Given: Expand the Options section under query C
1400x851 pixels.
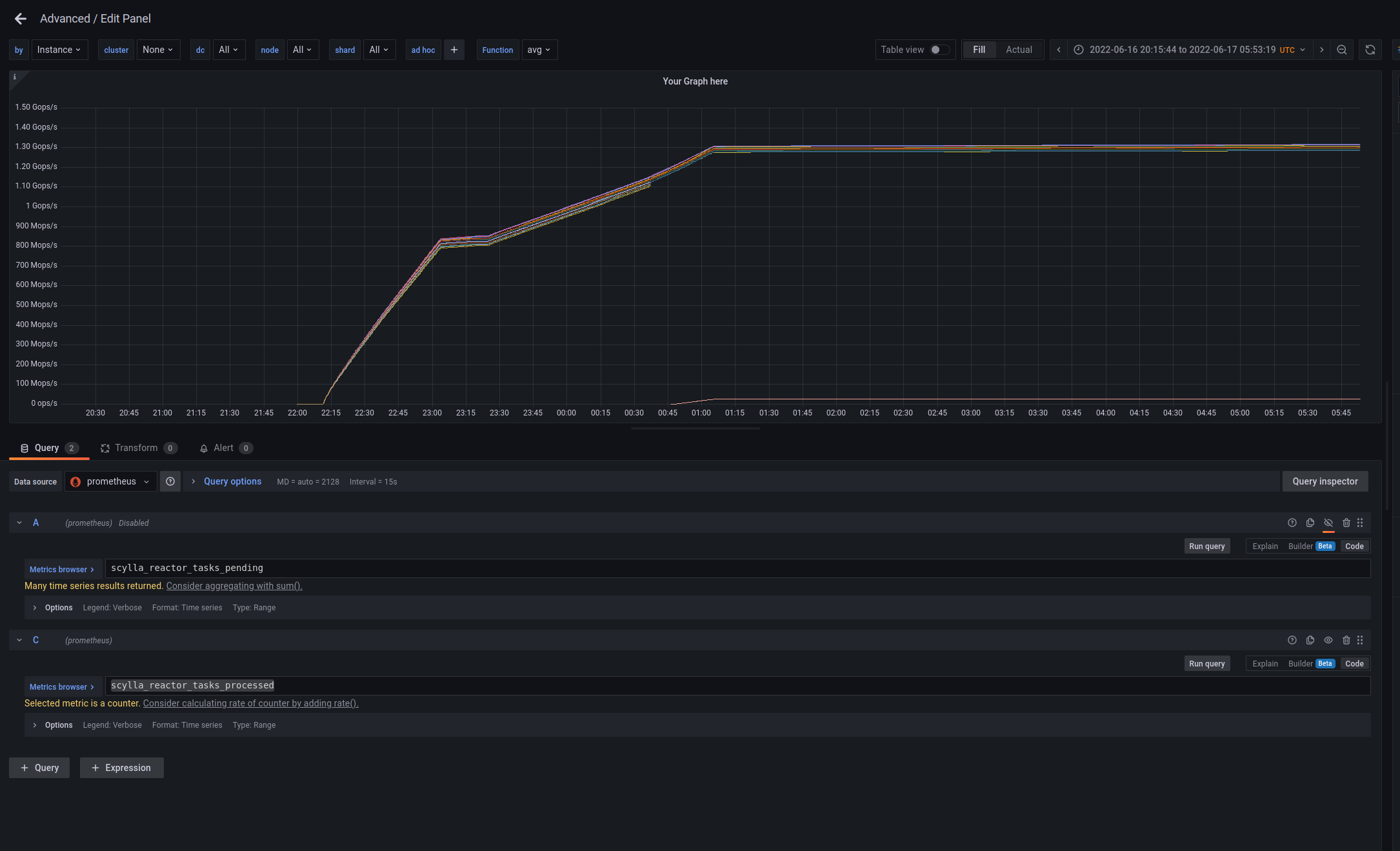Looking at the screenshot, I should [x=59, y=725].
